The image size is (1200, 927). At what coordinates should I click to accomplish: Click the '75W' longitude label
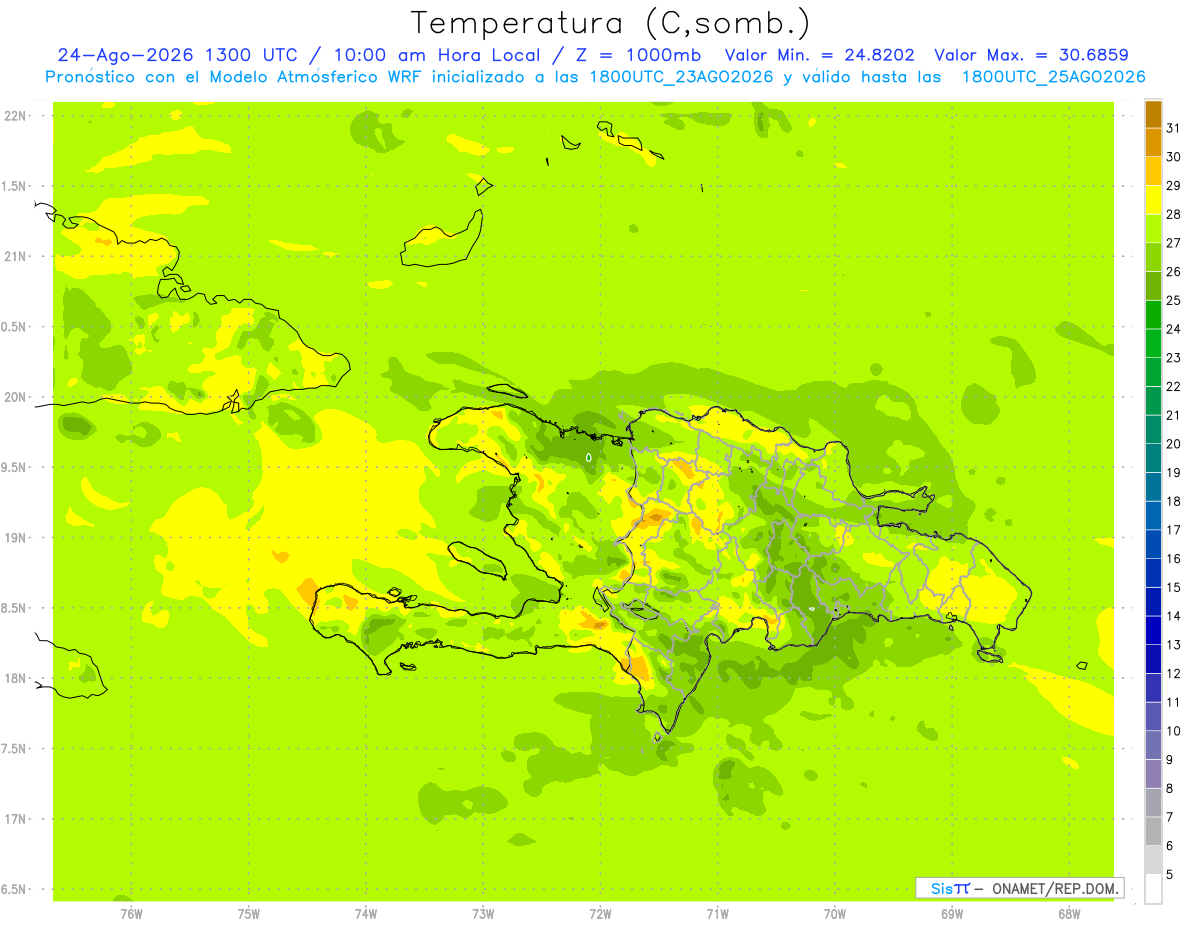pyautogui.click(x=249, y=913)
